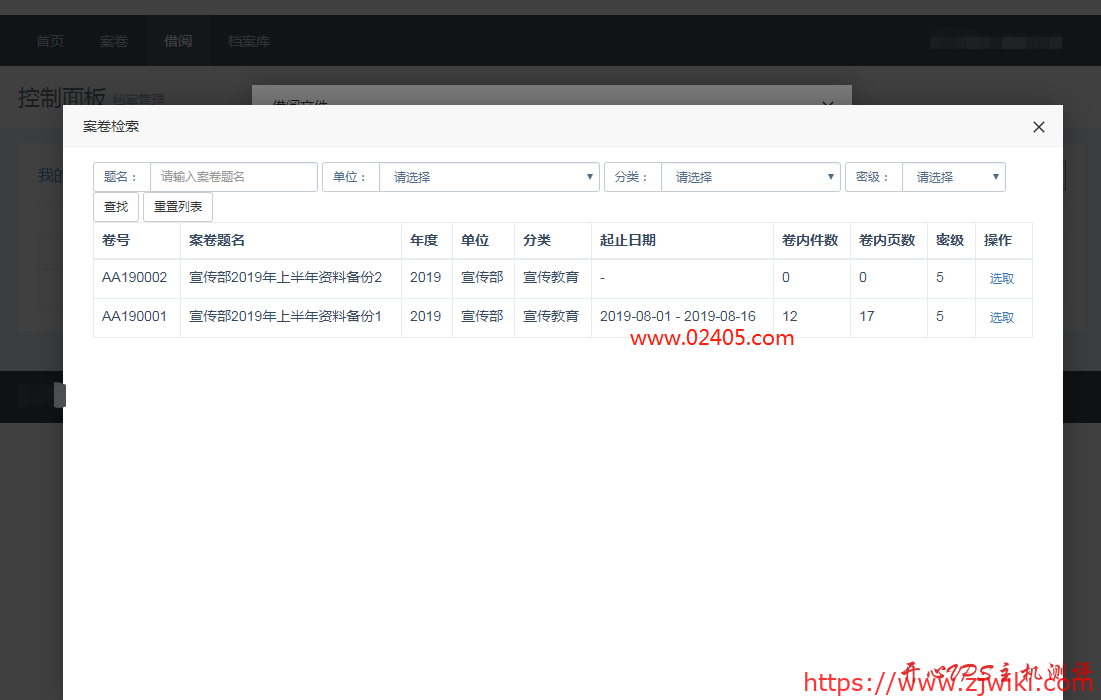Click 宣传部 link on row AA190002
Image resolution: width=1101 pixels, height=700 pixels.
(x=482, y=277)
